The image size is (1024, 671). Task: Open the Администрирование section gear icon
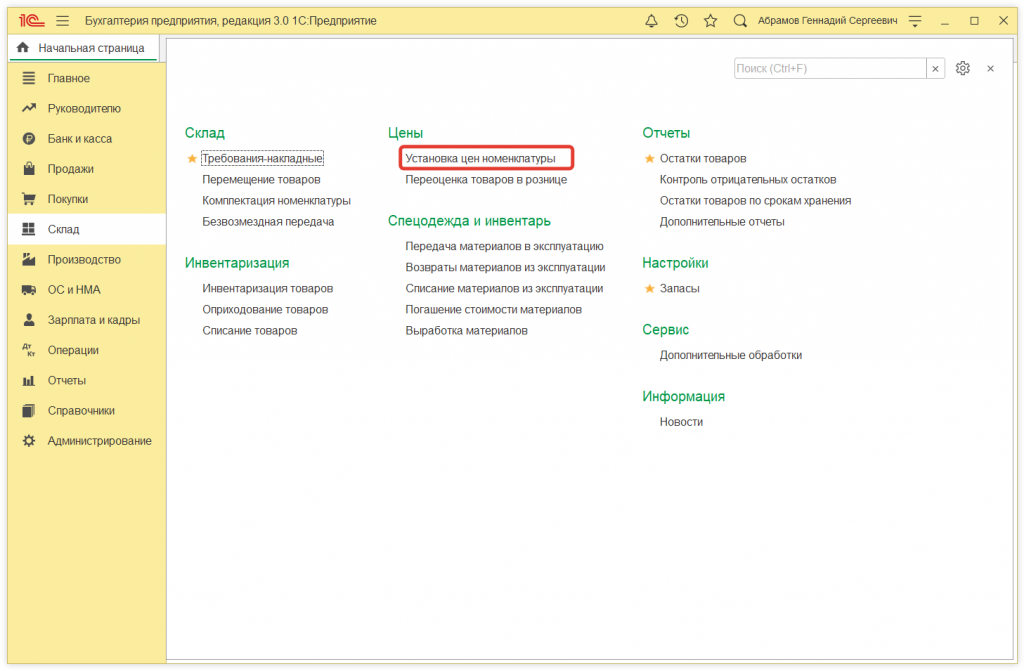coord(29,441)
